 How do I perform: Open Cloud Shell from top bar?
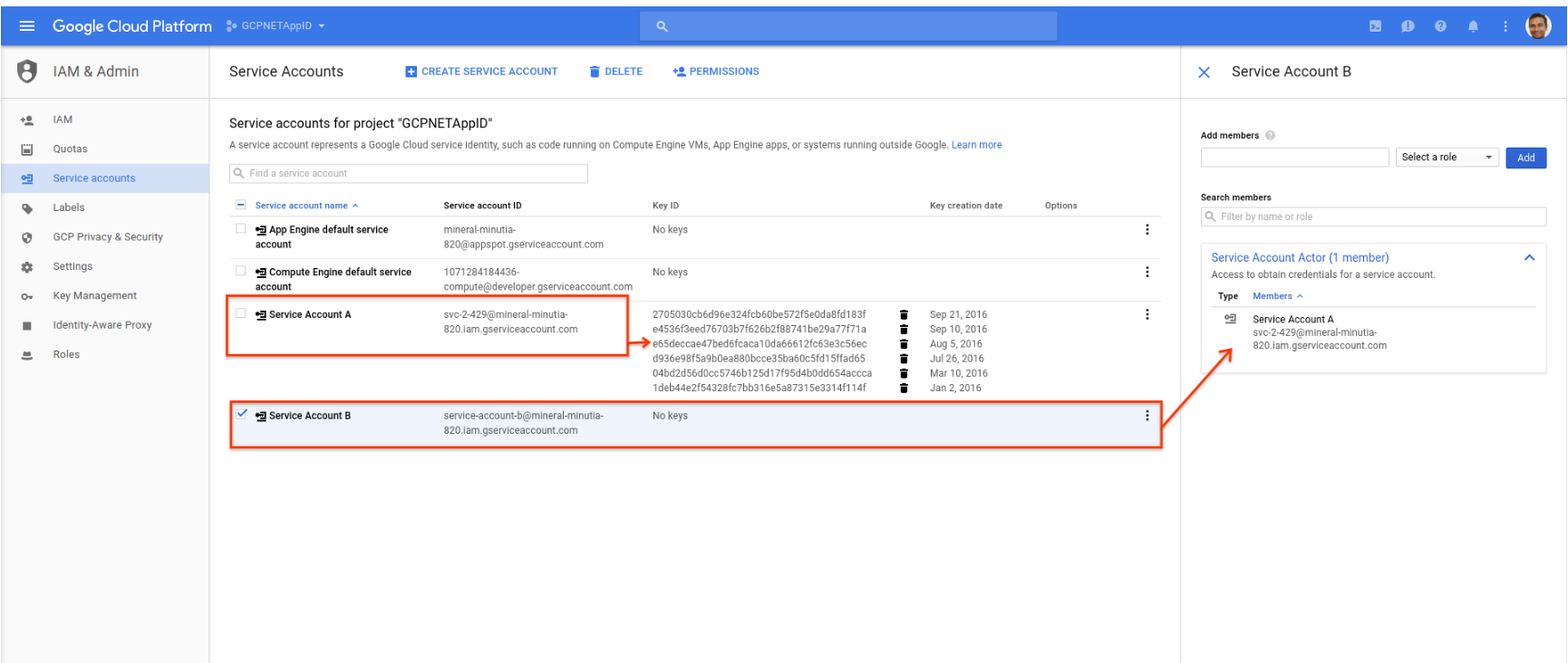[x=1375, y=26]
